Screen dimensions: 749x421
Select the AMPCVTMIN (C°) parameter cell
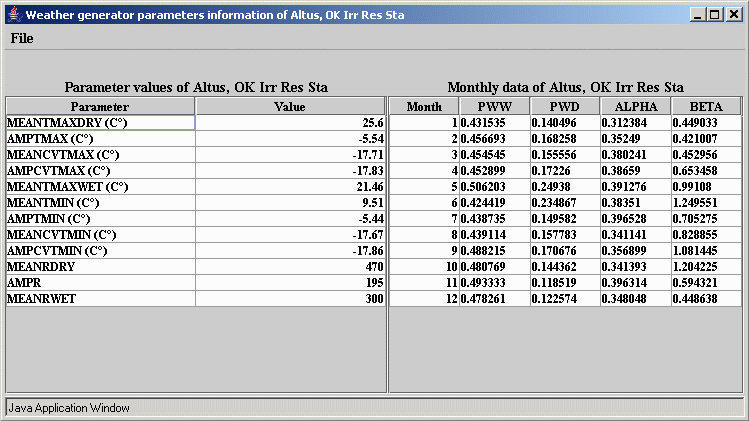pos(100,251)
